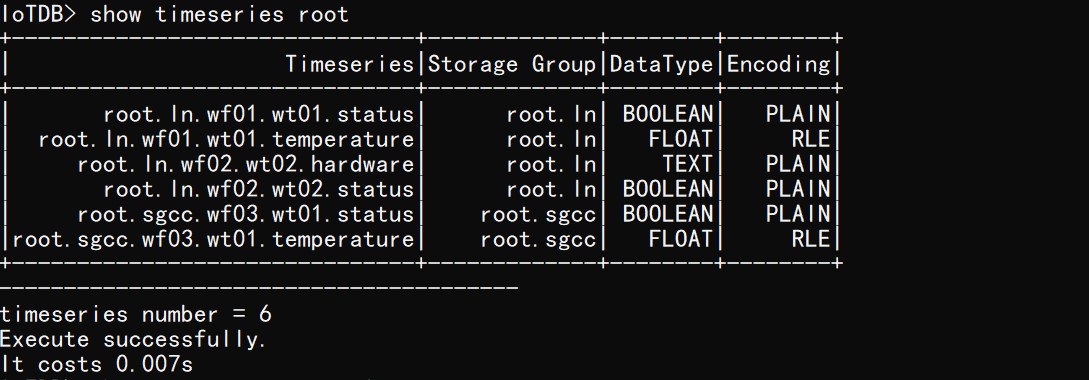
Task: Click root.sgcc storage group in last row
Action: coord(538,239)
